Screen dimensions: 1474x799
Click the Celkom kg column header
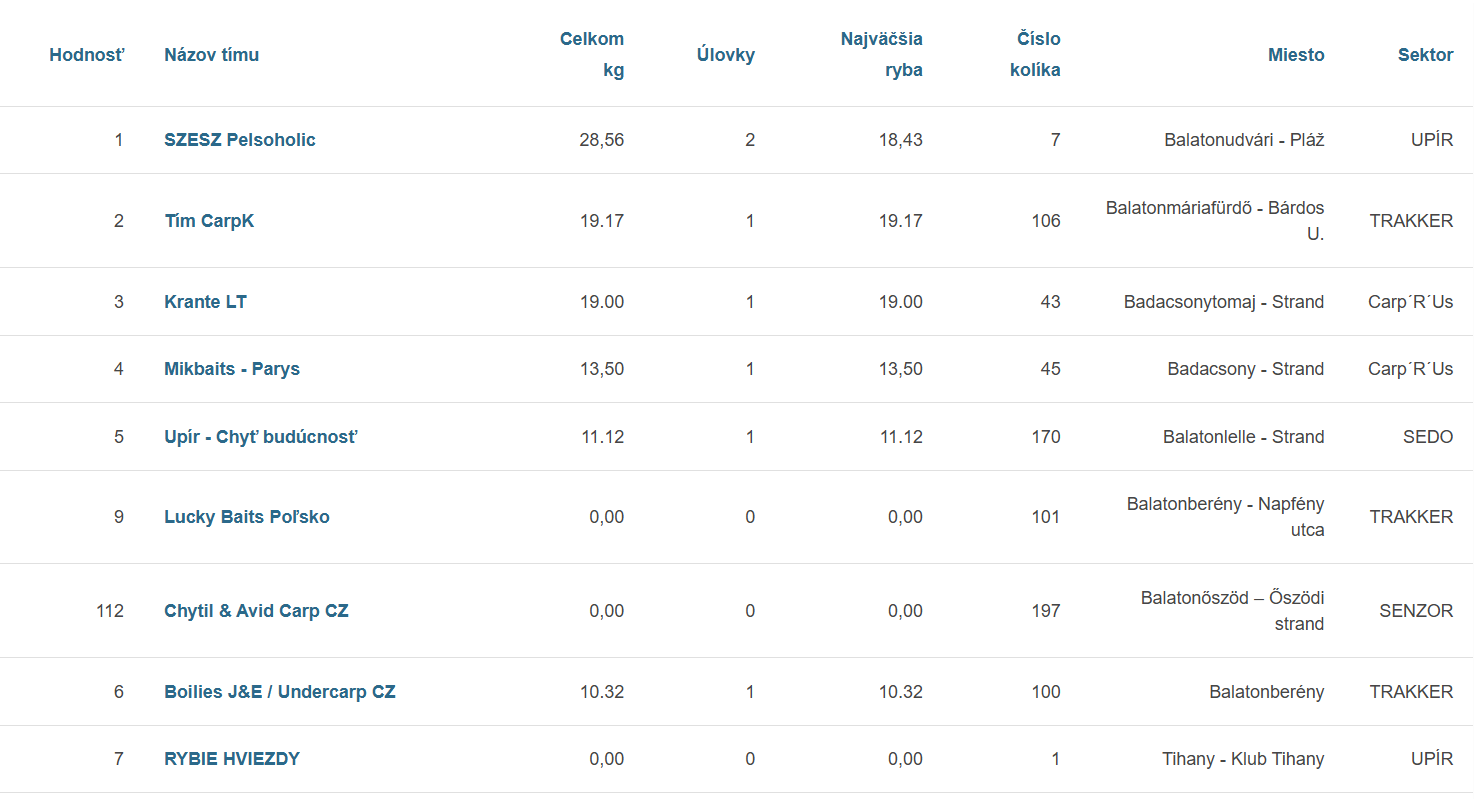point(592,54)
